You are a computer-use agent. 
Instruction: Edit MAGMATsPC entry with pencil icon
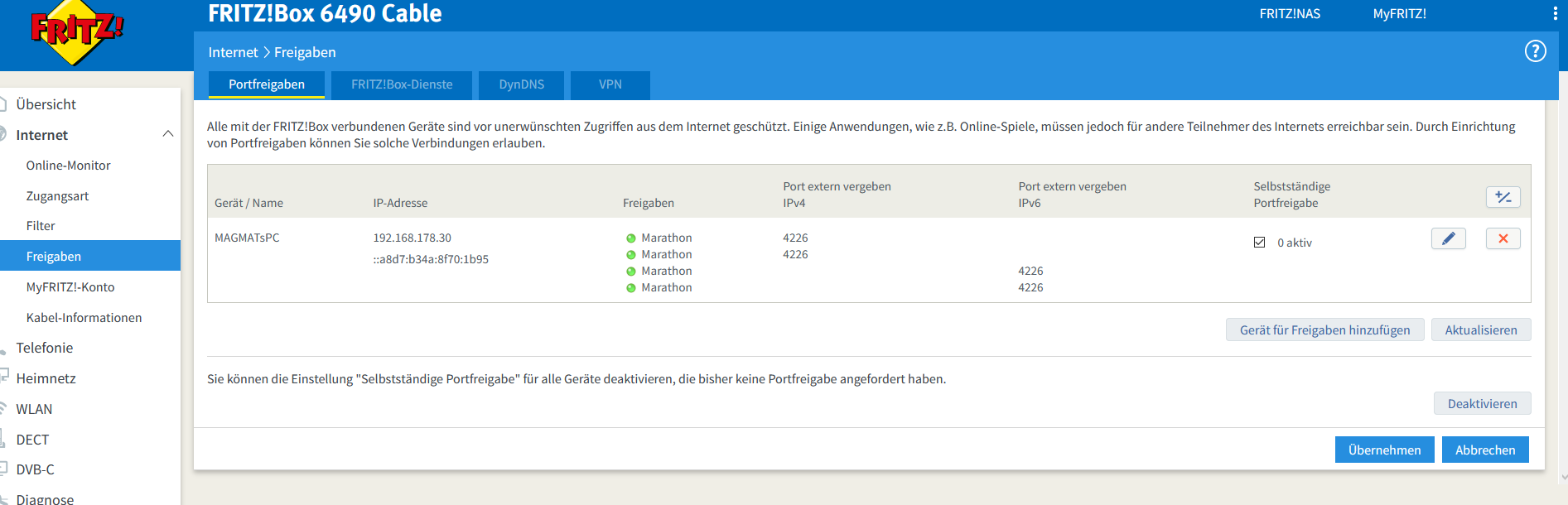click(x=1448, y=238)
